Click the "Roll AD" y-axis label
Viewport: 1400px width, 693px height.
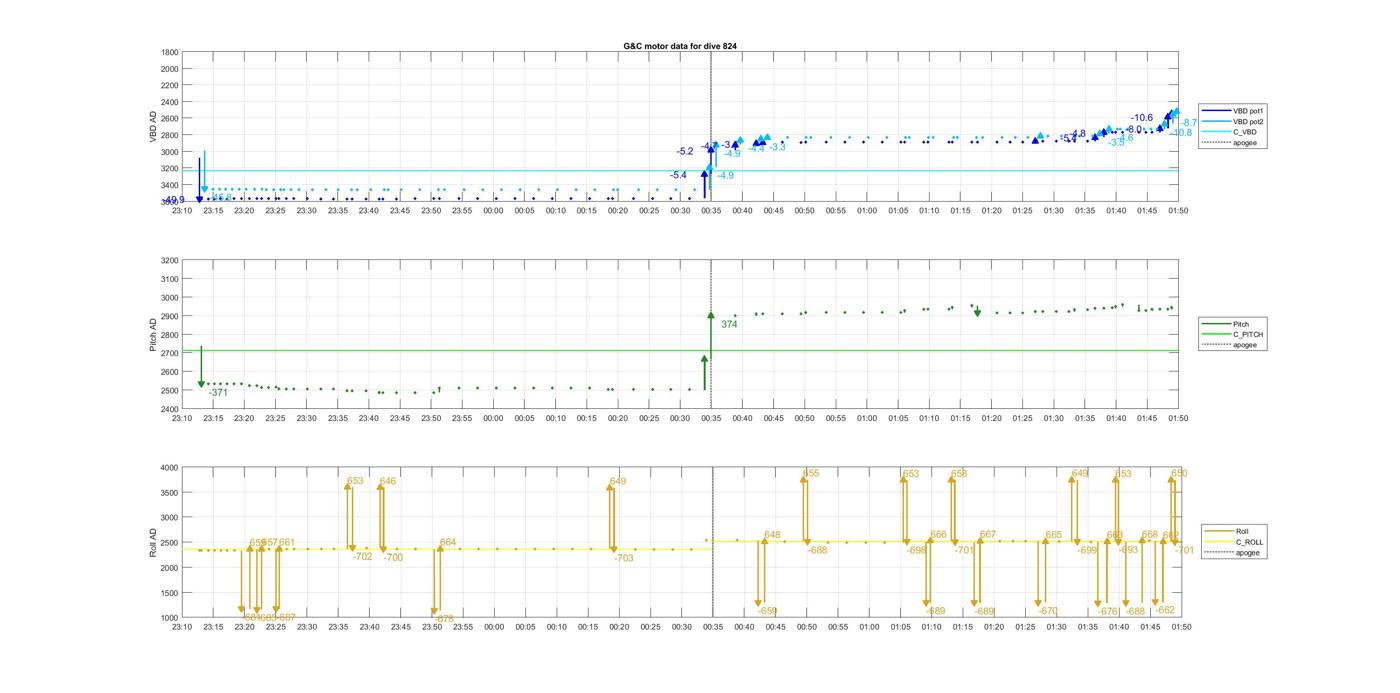(154, 543)
